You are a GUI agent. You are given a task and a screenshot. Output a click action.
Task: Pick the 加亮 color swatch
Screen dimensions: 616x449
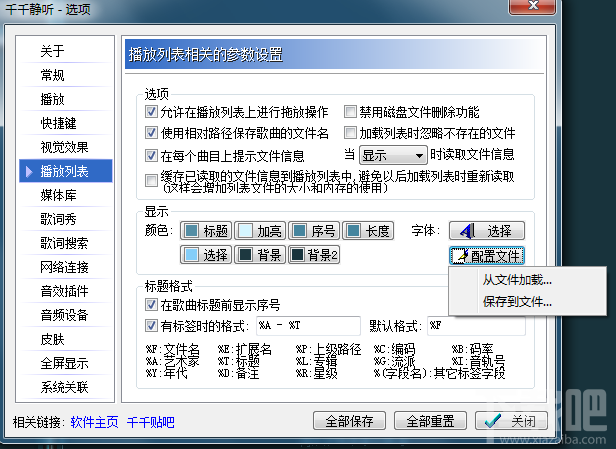click(x=260, y=231)
